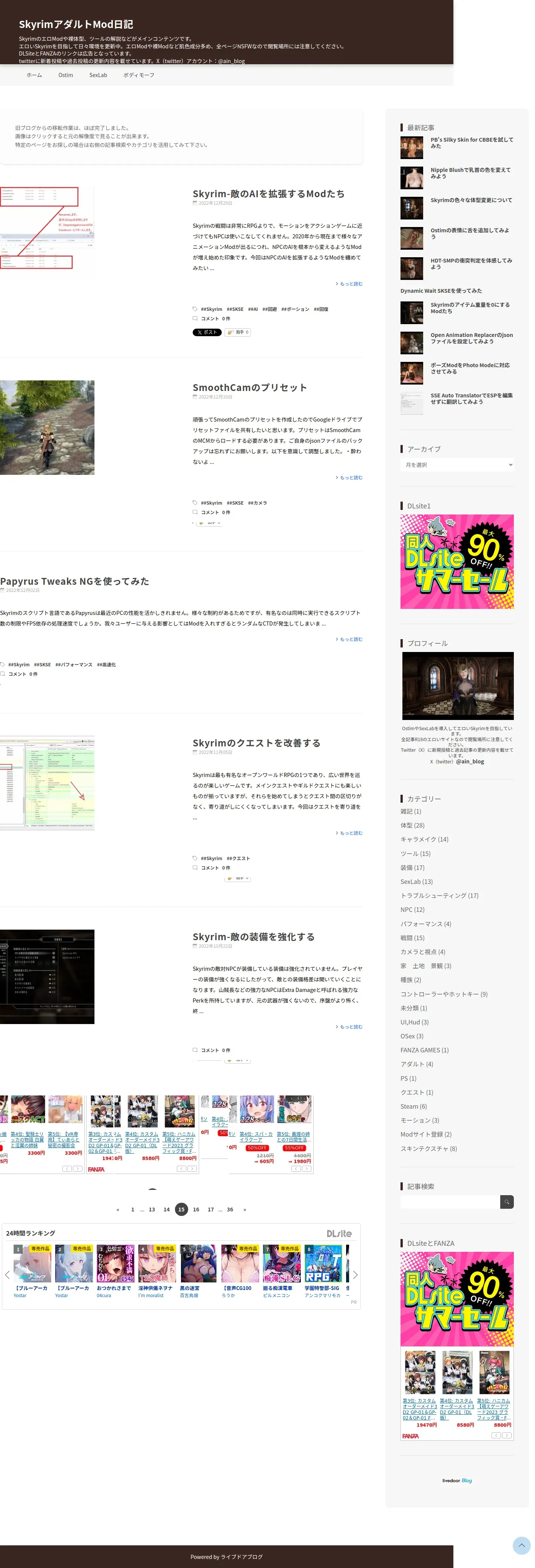Open article Skyrimのクエストを改善する
This screenshot has width=535, height=1568.
coord(256,743)
